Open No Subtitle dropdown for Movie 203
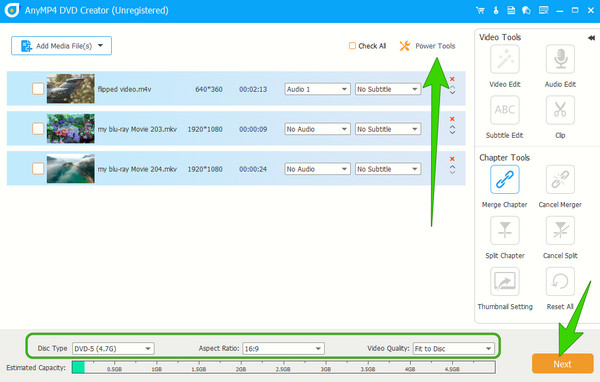This screenshot has width=600, height=382. point(388,129)
